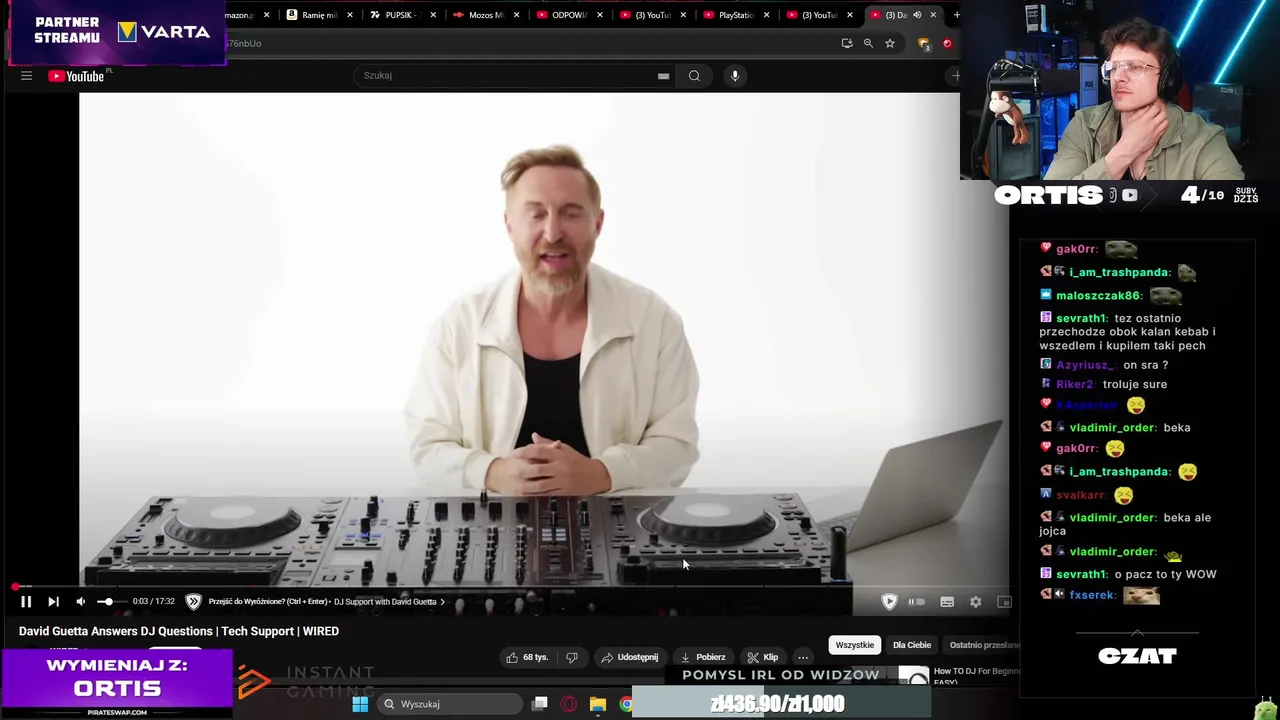1280x720 pixels.
Task: Toggle subtitles in the video player
Action: 947,602
